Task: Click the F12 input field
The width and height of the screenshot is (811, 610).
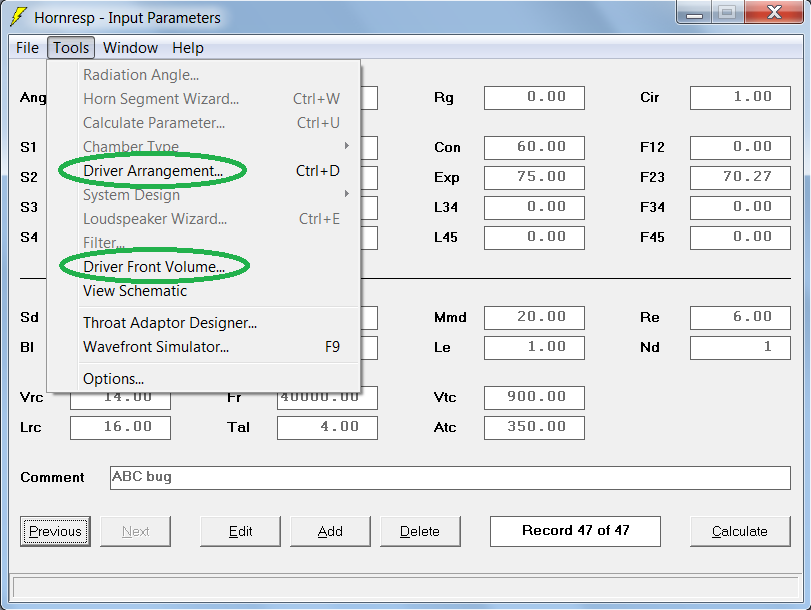Action: [740, 148]
